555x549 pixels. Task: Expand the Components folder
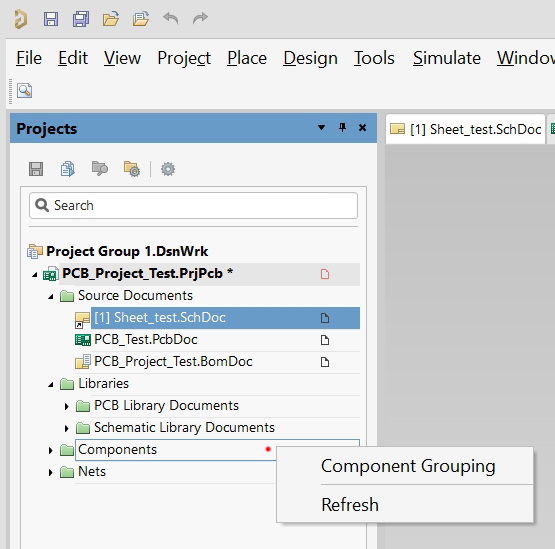[50, 450]
